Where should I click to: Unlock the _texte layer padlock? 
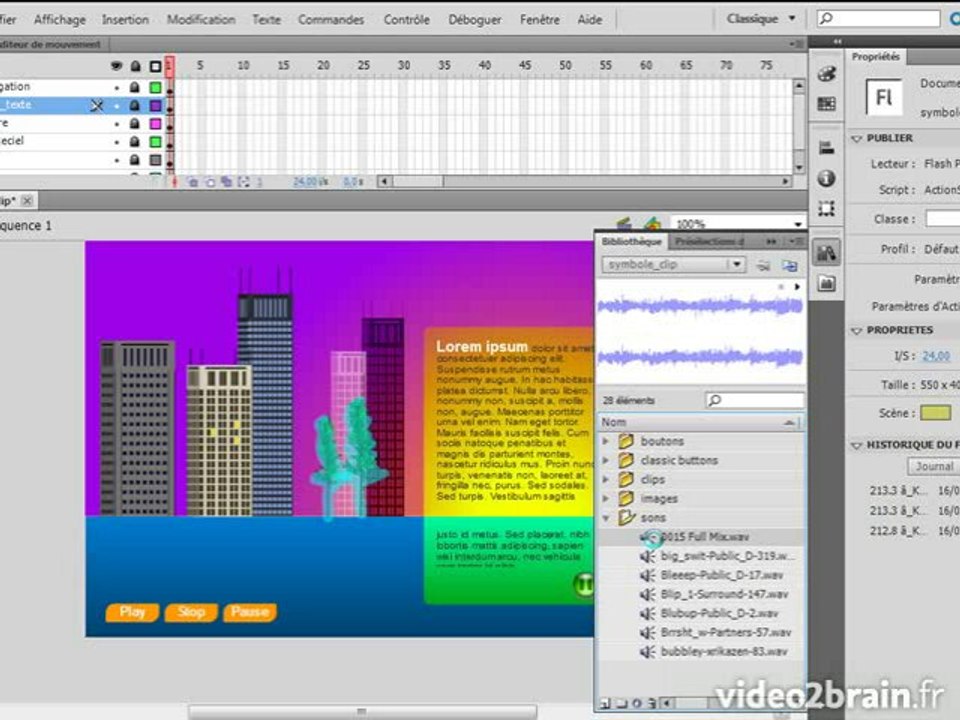pos(135,105)
